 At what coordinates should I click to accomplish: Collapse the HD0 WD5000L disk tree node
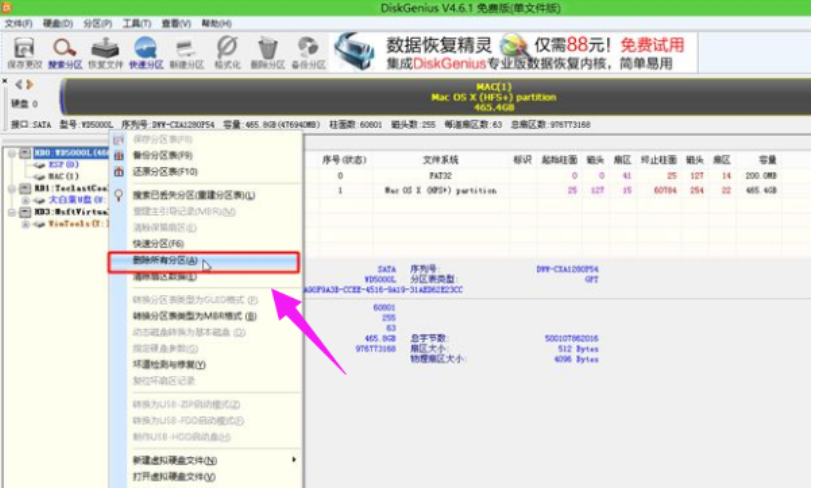tap(11, 153)
